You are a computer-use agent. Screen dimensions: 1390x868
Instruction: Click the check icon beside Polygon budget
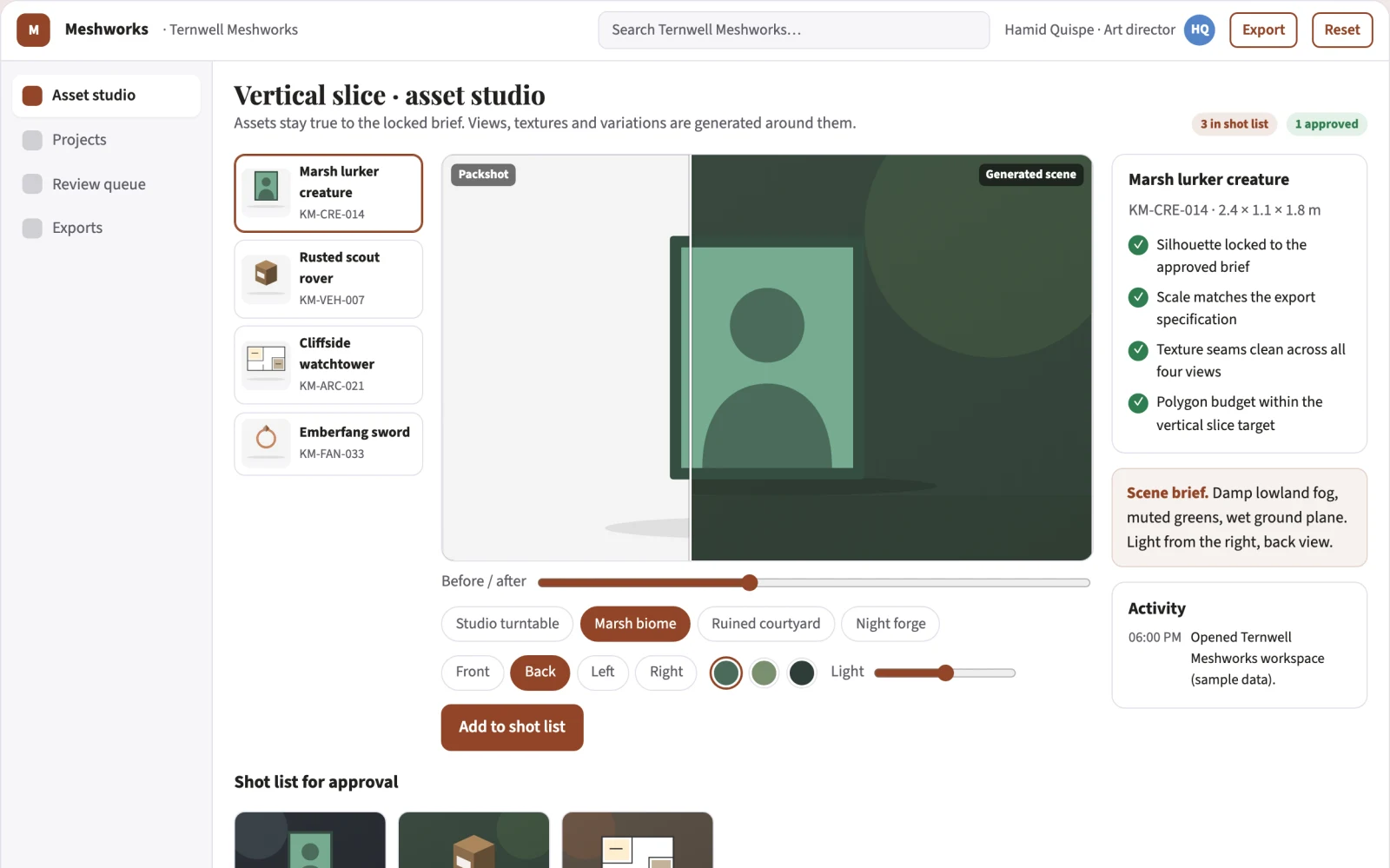(x=1138, y=402)
